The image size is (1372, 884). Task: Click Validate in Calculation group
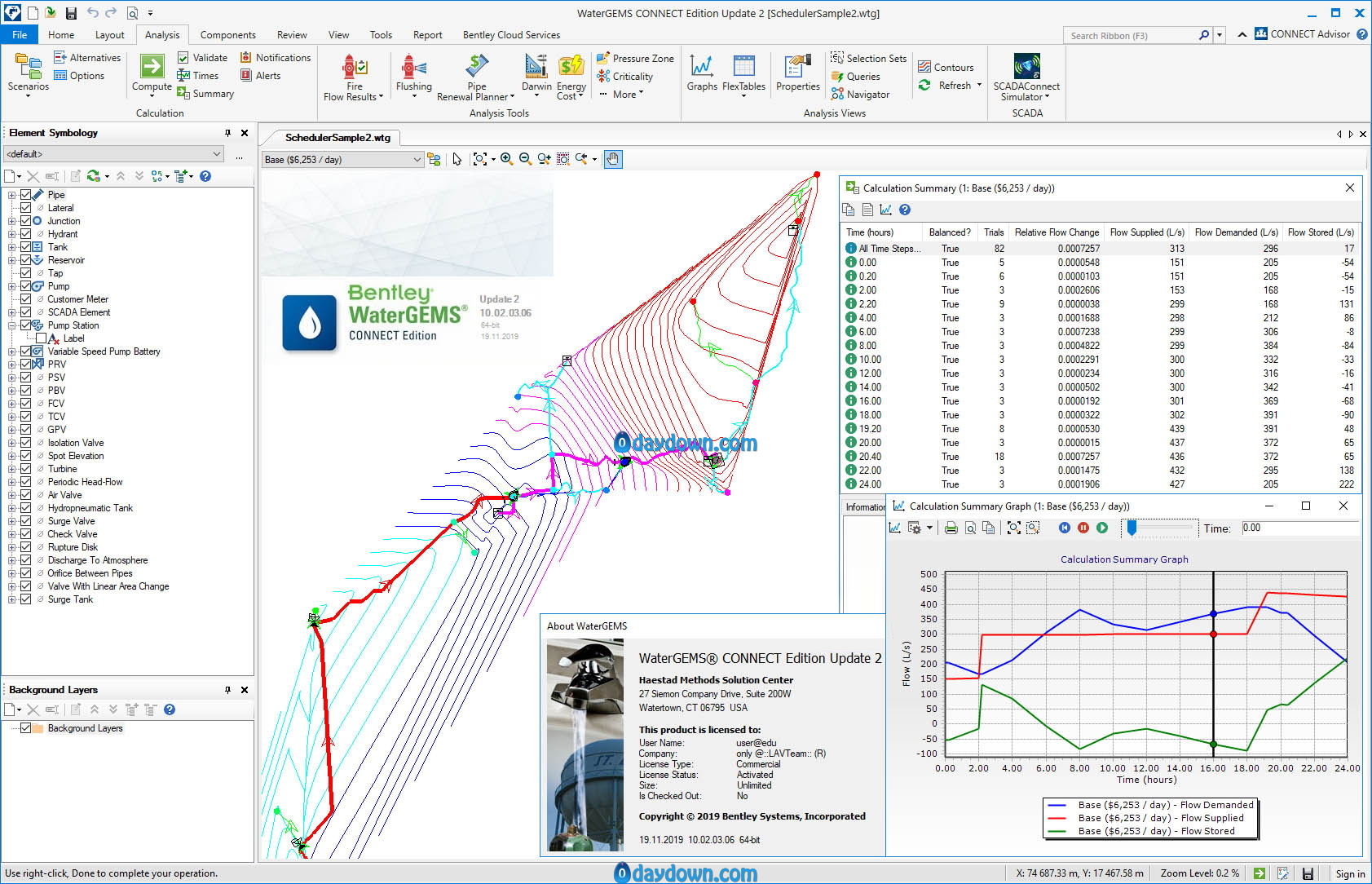pos(202,58)
